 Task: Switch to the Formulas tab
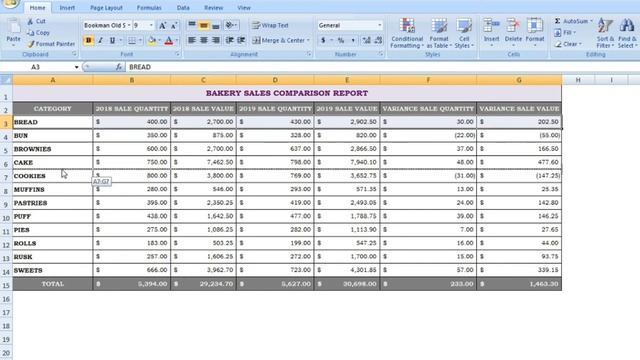149,8
